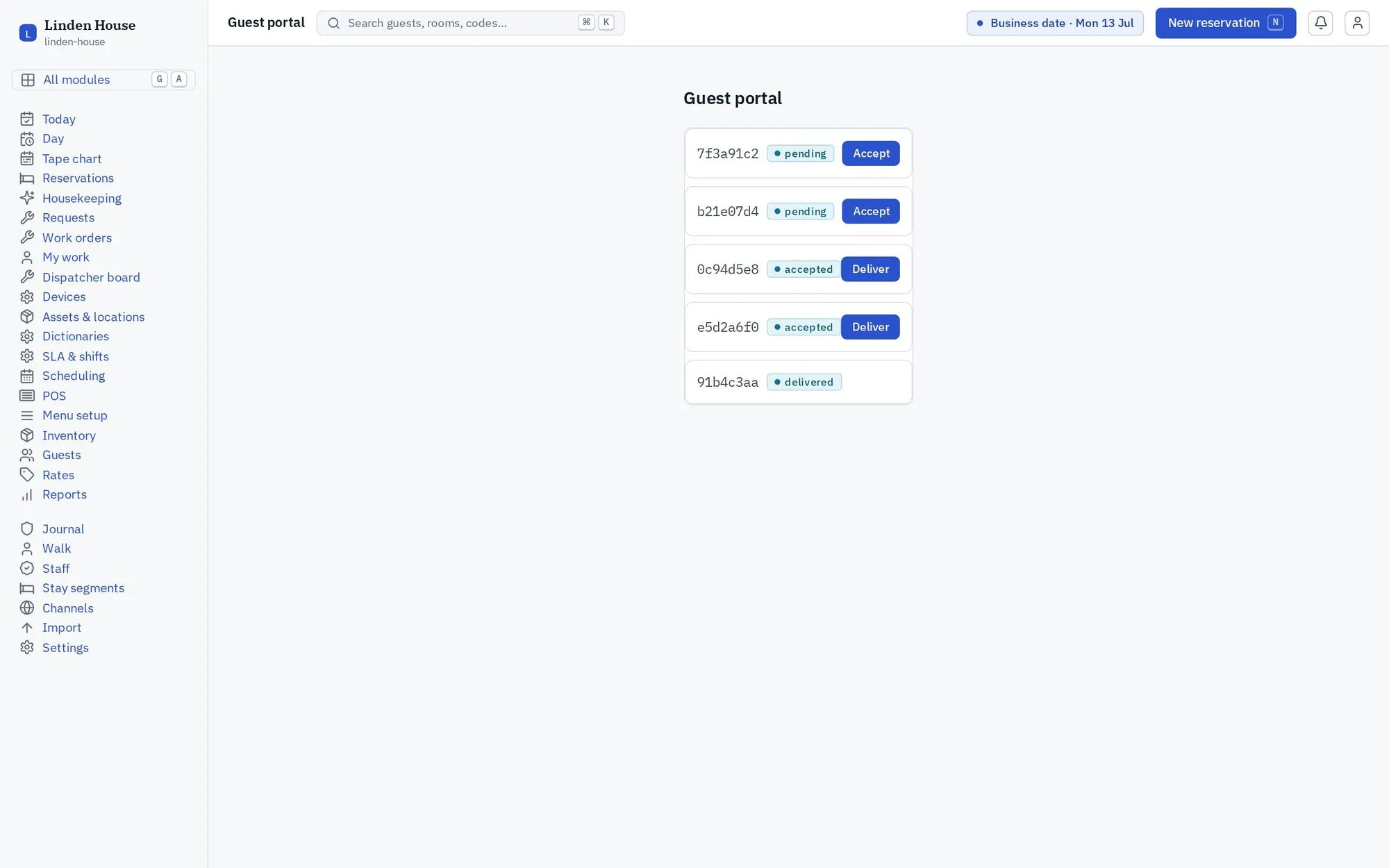This screenshot has height=868, width=1389.
Task: Open All modules switcher
Action: [103, 80]
